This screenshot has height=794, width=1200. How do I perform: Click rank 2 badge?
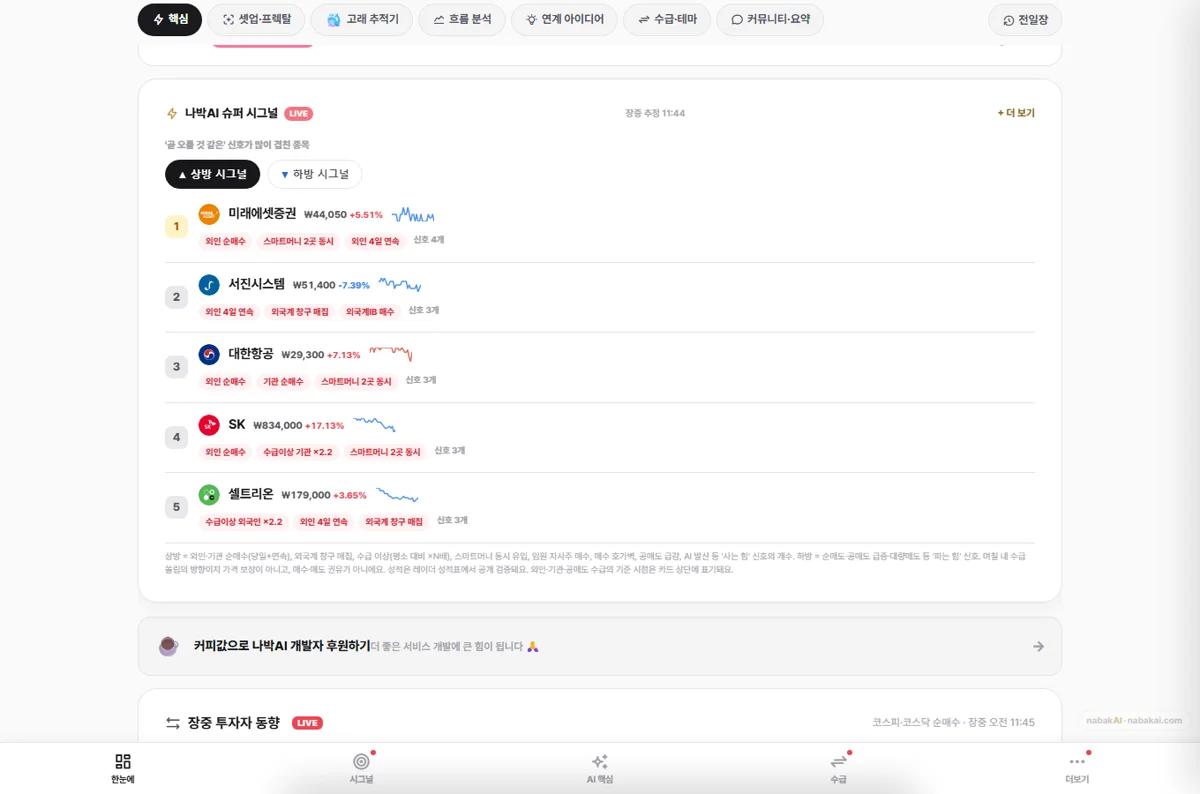(176, 297)
